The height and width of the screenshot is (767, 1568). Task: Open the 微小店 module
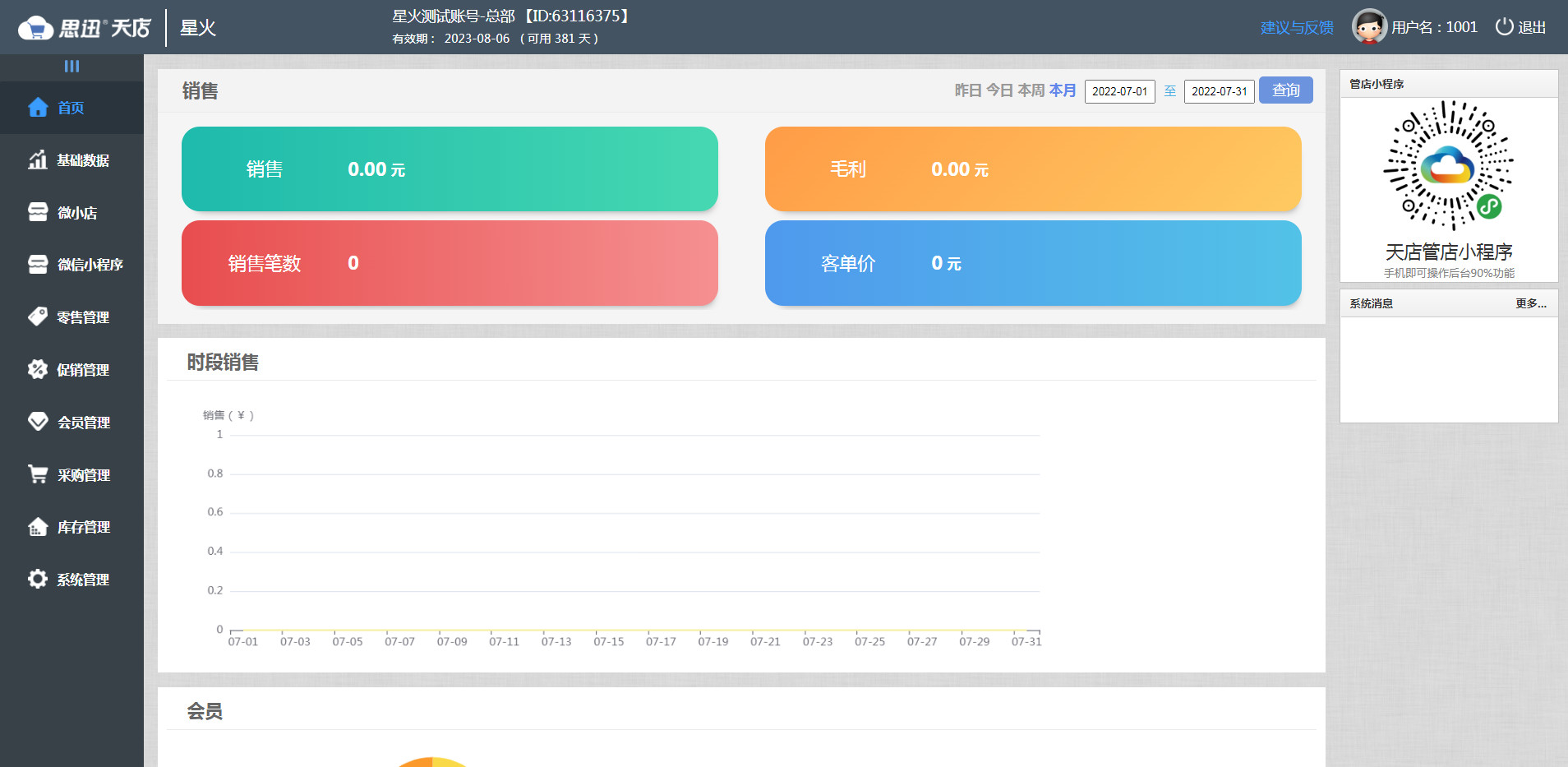76,212
